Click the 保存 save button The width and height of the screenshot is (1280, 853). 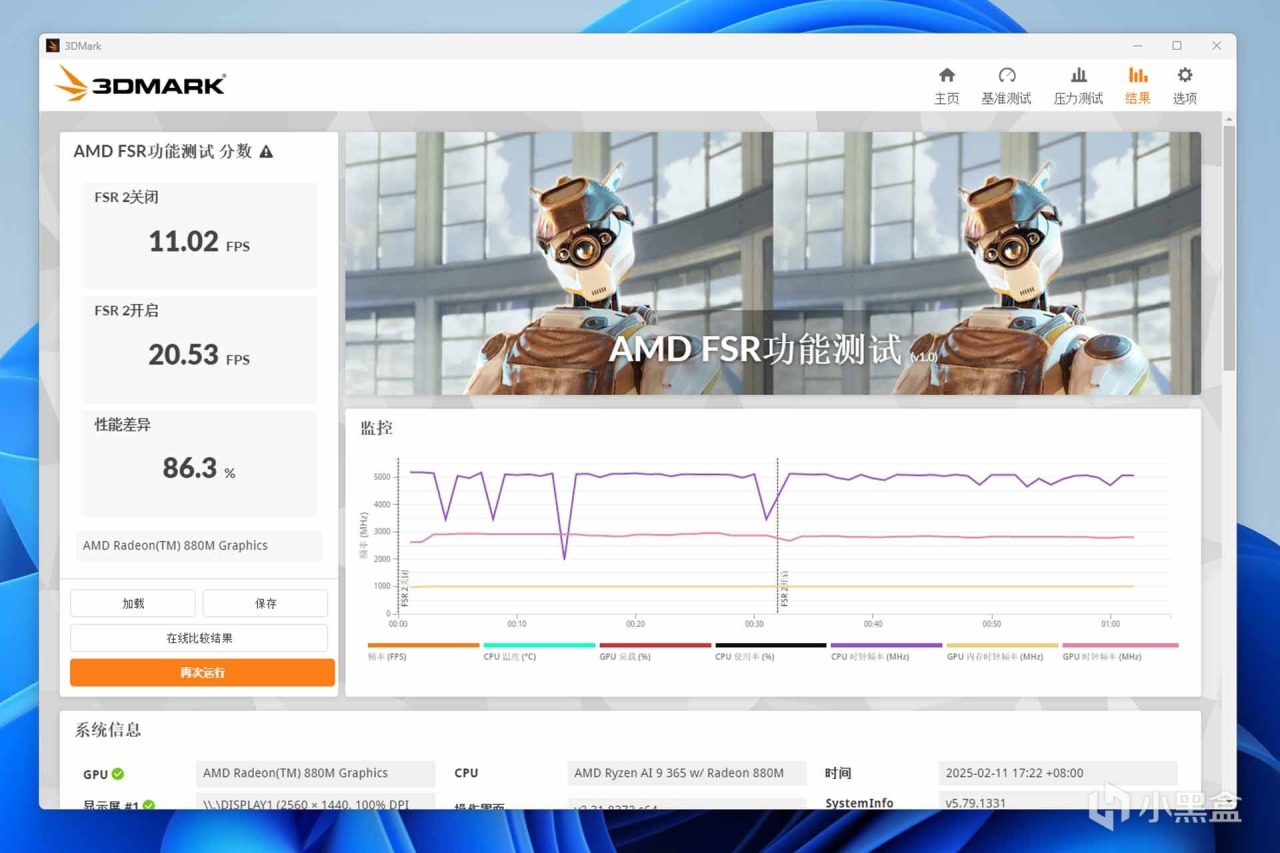(x=265, y=603)
